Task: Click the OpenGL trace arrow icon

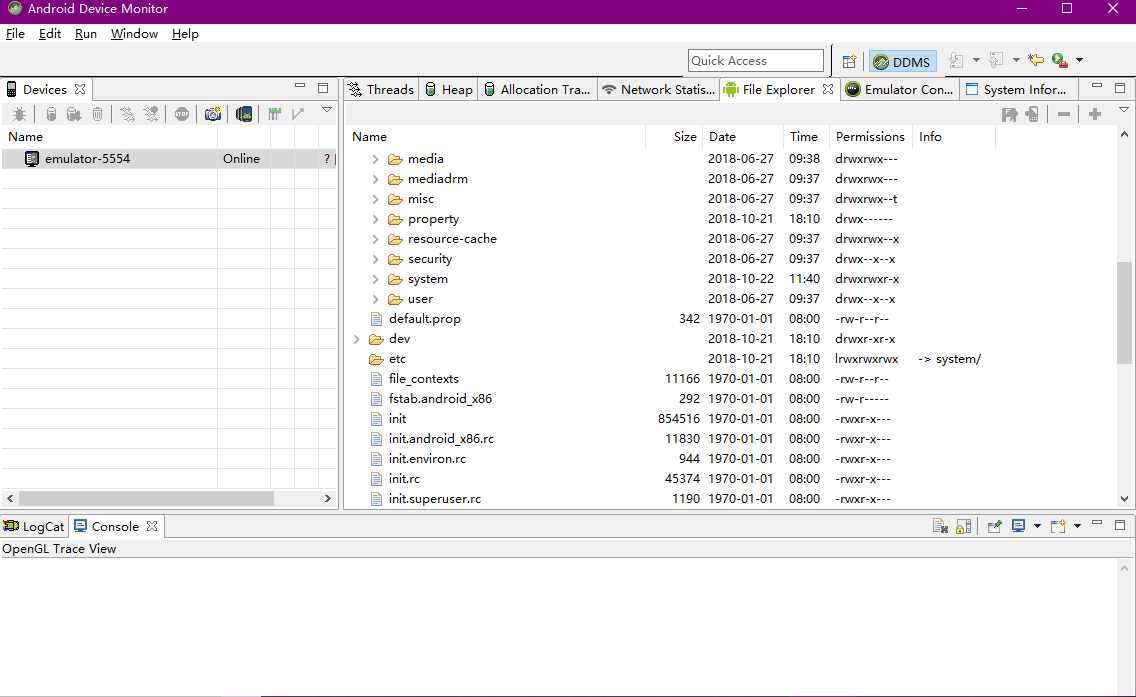Action: click(298, 114)
